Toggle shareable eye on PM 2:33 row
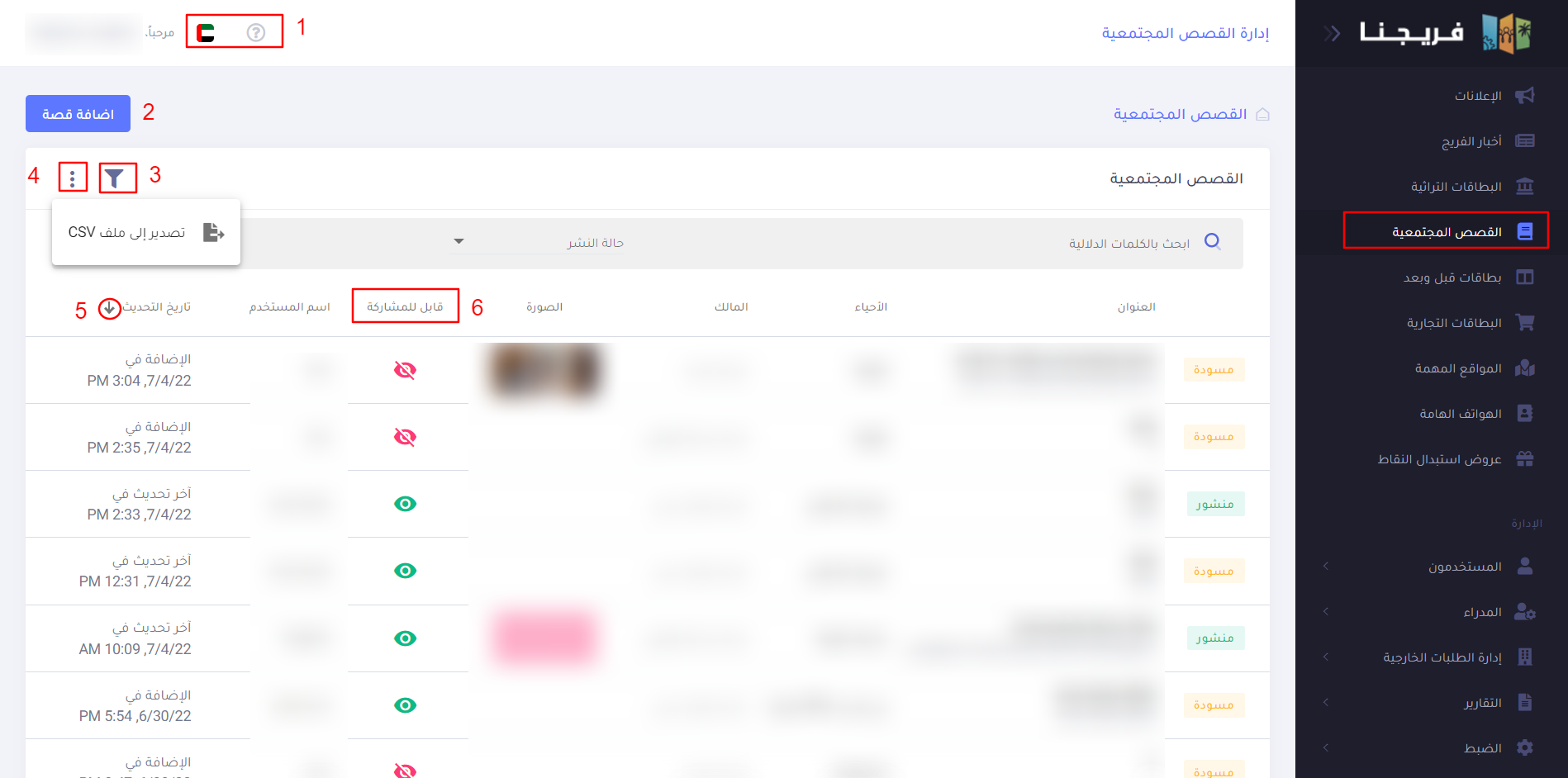The image size is (1568, 778). coord(405,504)
